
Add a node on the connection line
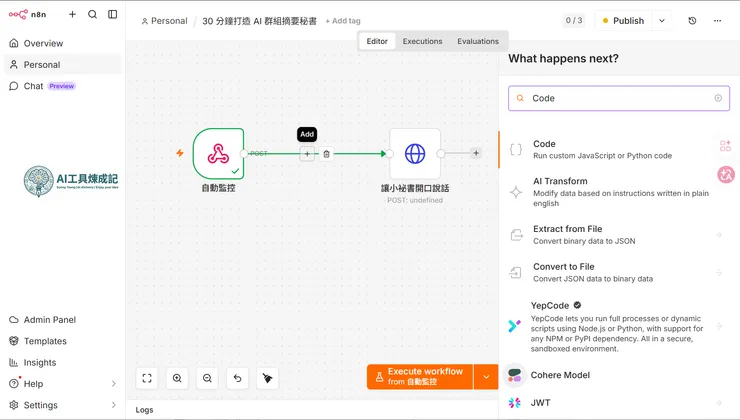tap(307, 153)
